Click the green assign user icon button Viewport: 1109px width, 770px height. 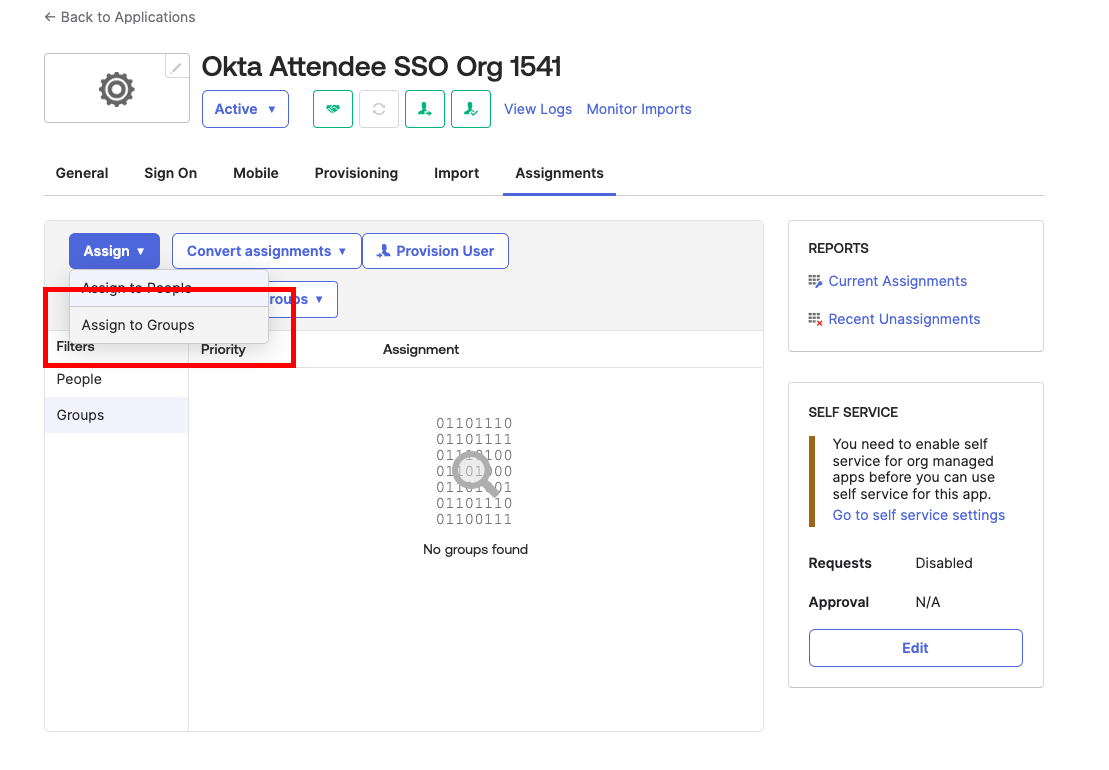[424, 109]
